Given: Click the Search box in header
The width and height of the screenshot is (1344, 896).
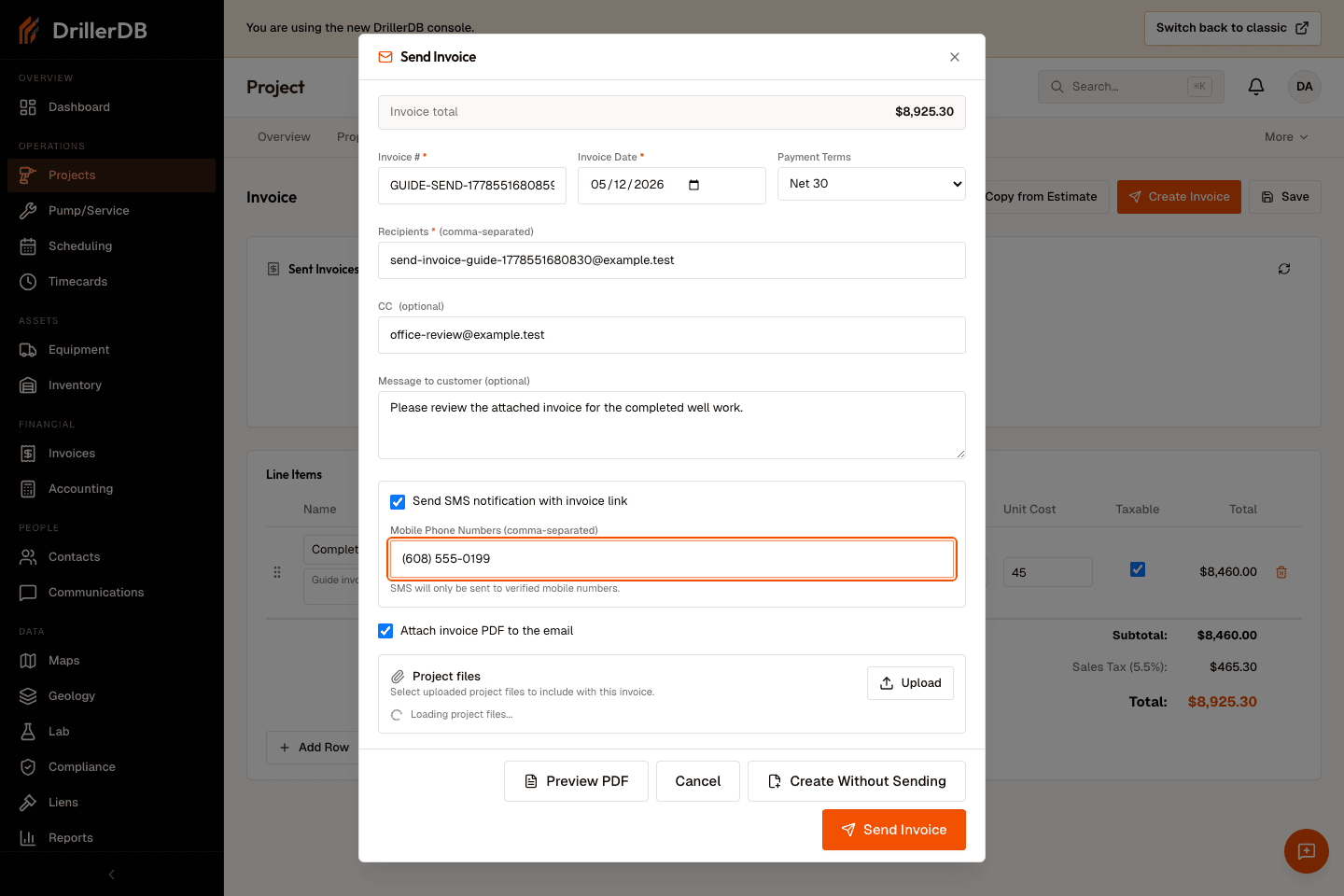Looking at the screenshot, I should (1130, 87).
